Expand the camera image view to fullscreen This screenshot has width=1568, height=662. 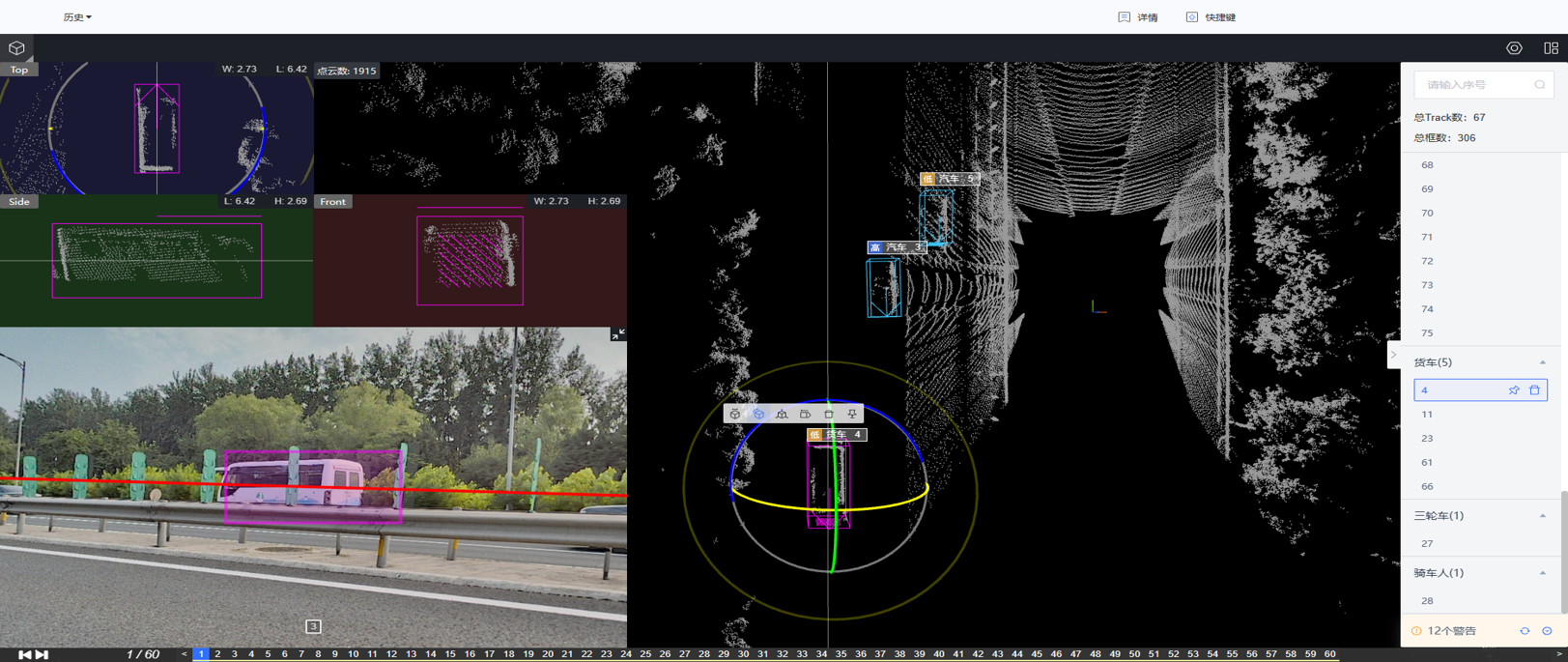click(x=617, y=334)
